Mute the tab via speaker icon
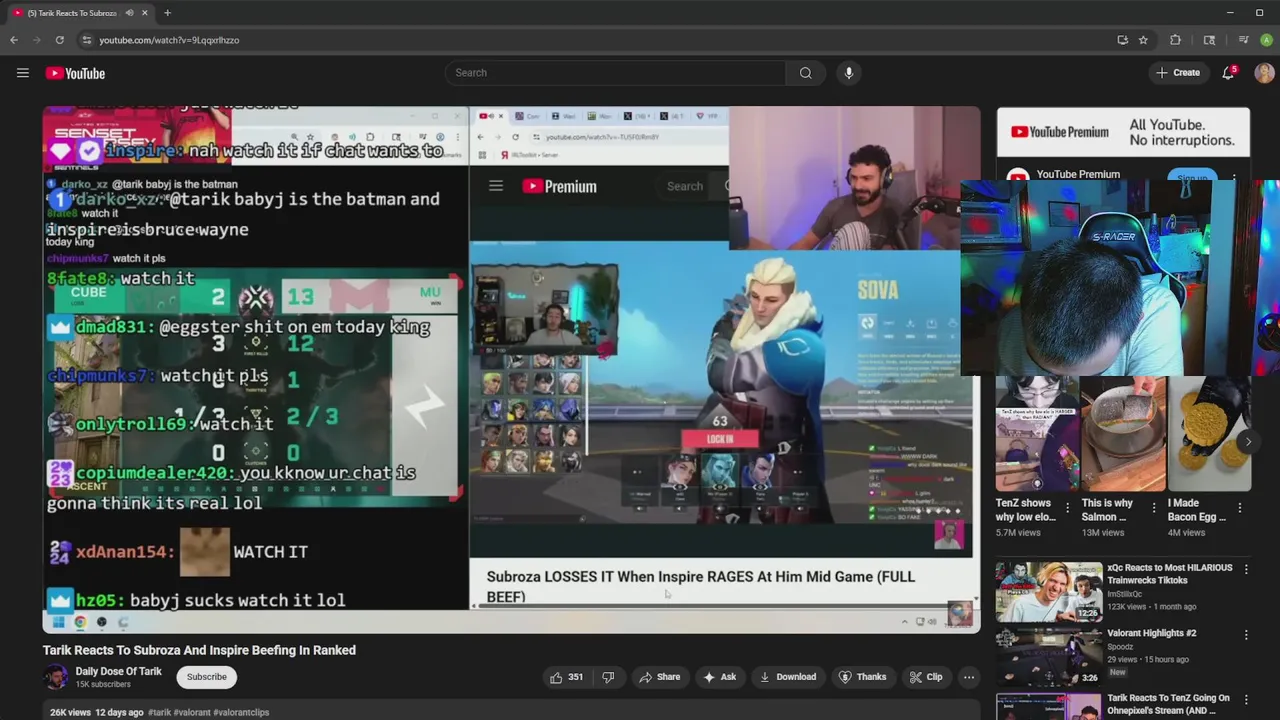 click(129, 13)
